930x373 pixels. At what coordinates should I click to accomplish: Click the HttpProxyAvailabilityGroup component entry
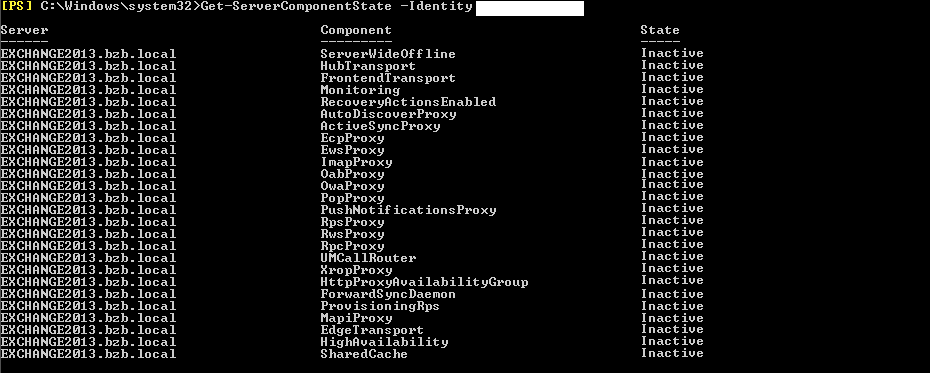pos(424,282)
